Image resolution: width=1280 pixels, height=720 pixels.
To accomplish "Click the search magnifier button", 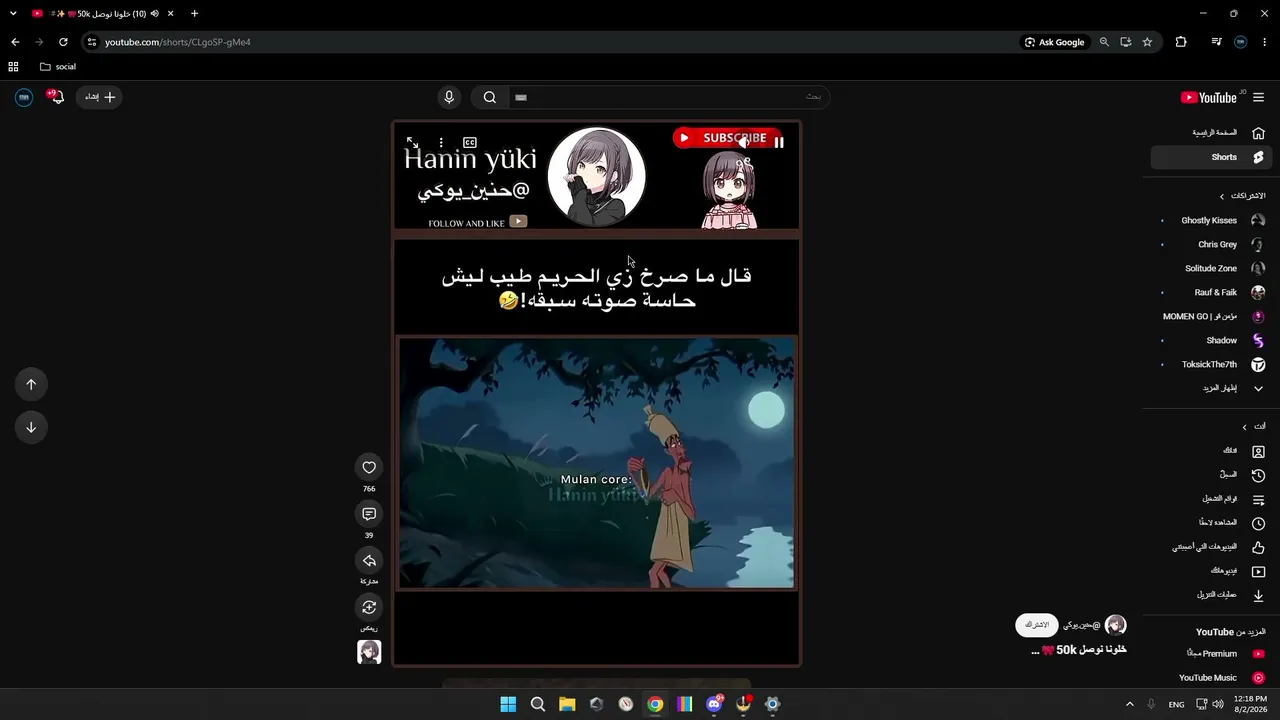I will [x=490, y=97].
